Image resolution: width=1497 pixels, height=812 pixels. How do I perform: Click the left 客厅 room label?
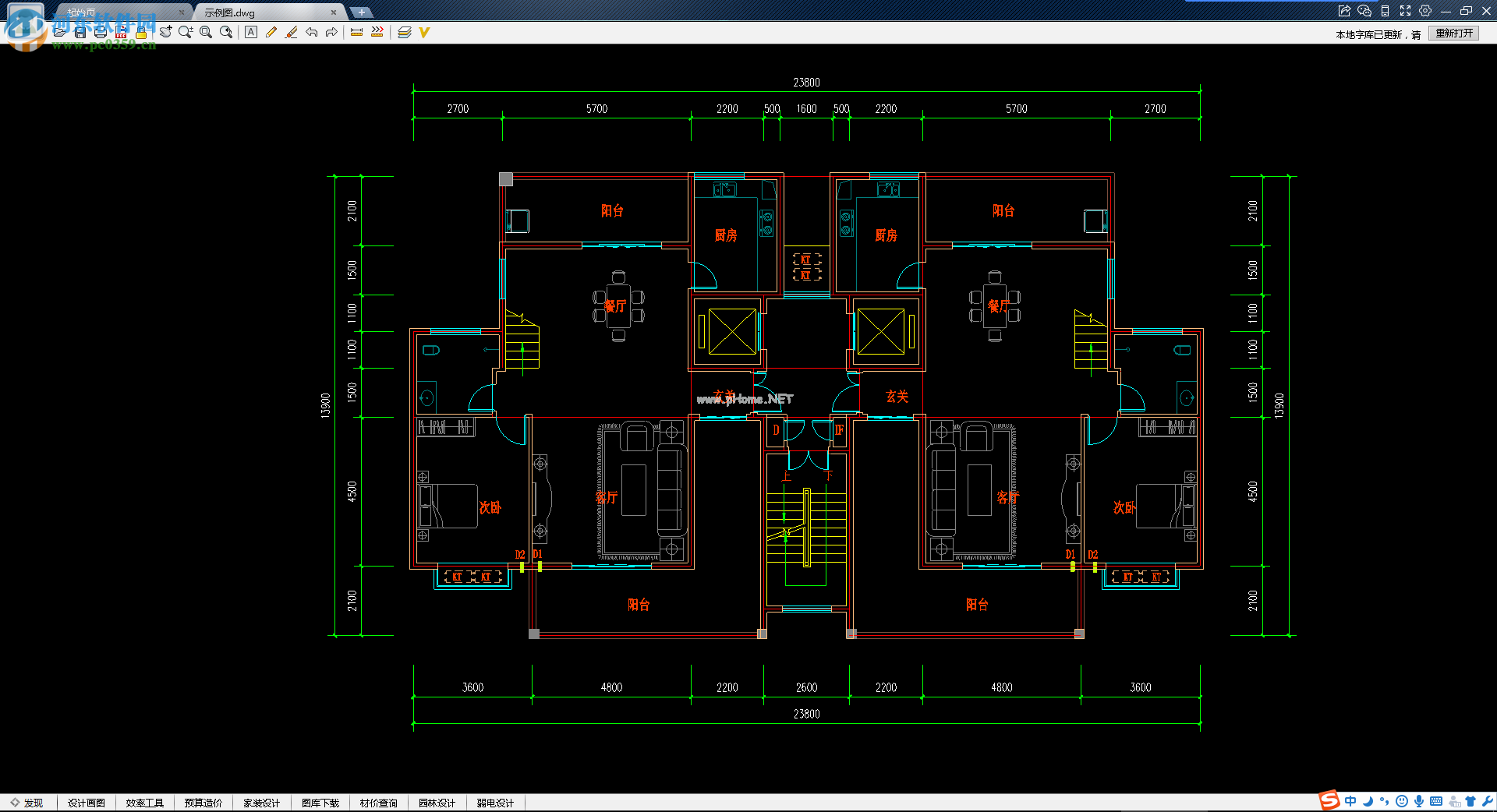(607, 497)
